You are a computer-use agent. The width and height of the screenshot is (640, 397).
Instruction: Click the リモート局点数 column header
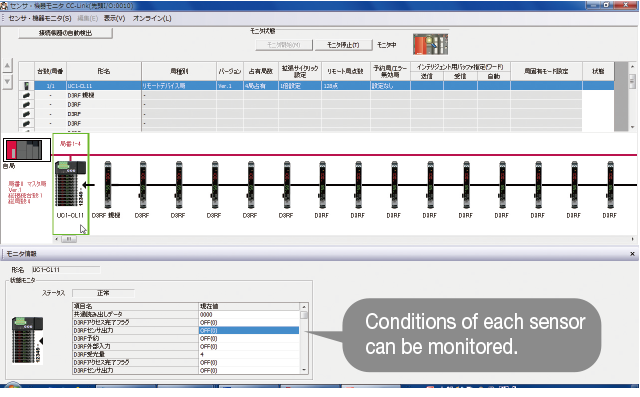coord(346,71)
